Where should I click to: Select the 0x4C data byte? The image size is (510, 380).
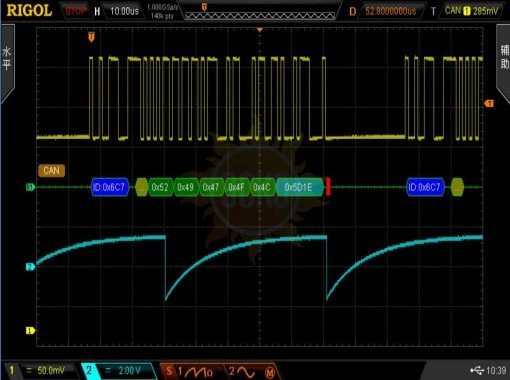pyautogui.click(x=262, y=187)
